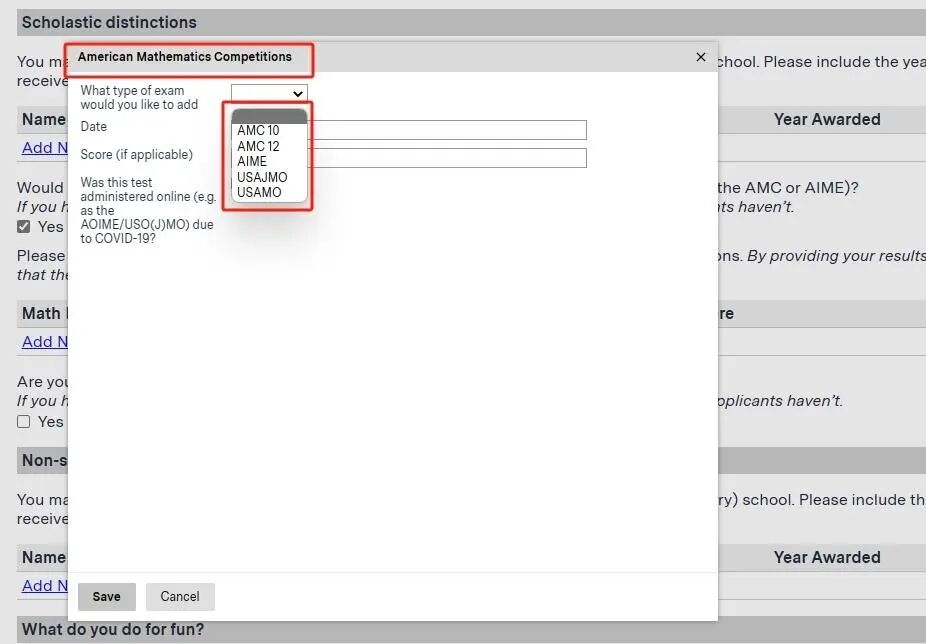Image resolution: width=926 pixels, height=644 pixels.
Task: Select AMC 10 from the exam list
Action: pyautogui.click(x=258, y=130)
